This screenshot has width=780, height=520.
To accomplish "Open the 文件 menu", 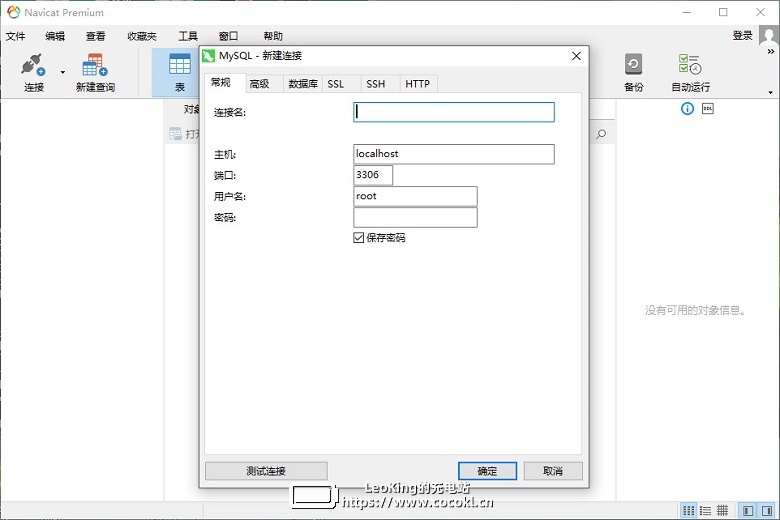I will click(x=15, y=36).
